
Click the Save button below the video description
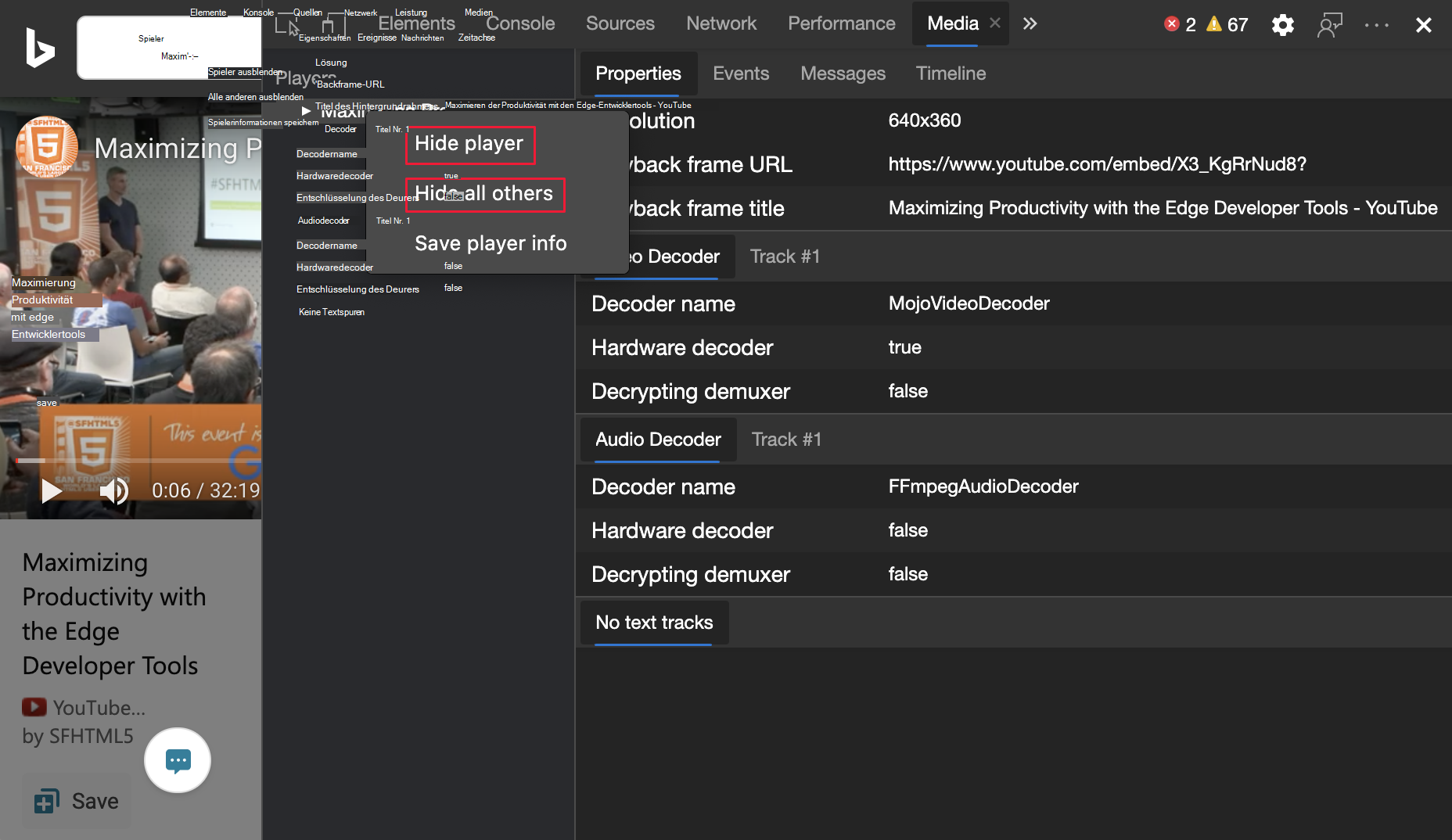(76, 800)
